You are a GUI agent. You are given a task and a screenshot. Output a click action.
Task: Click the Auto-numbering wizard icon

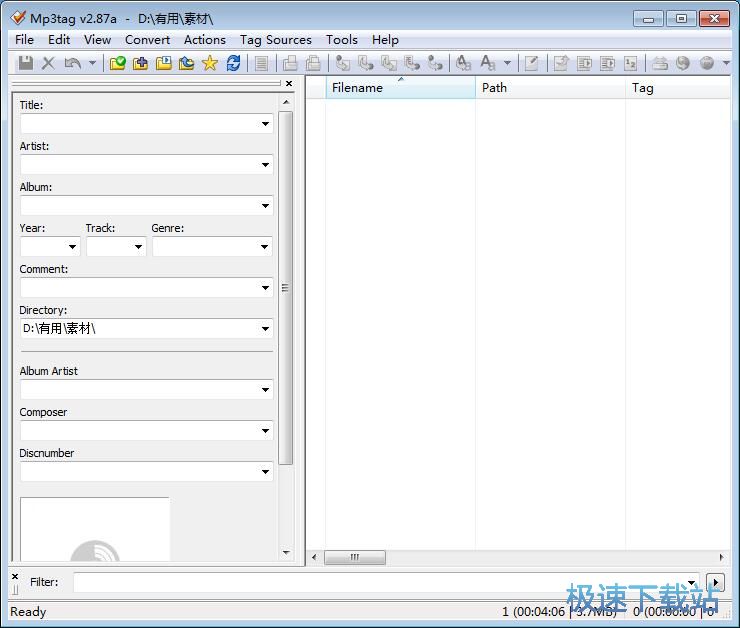(x=631, y=63)
